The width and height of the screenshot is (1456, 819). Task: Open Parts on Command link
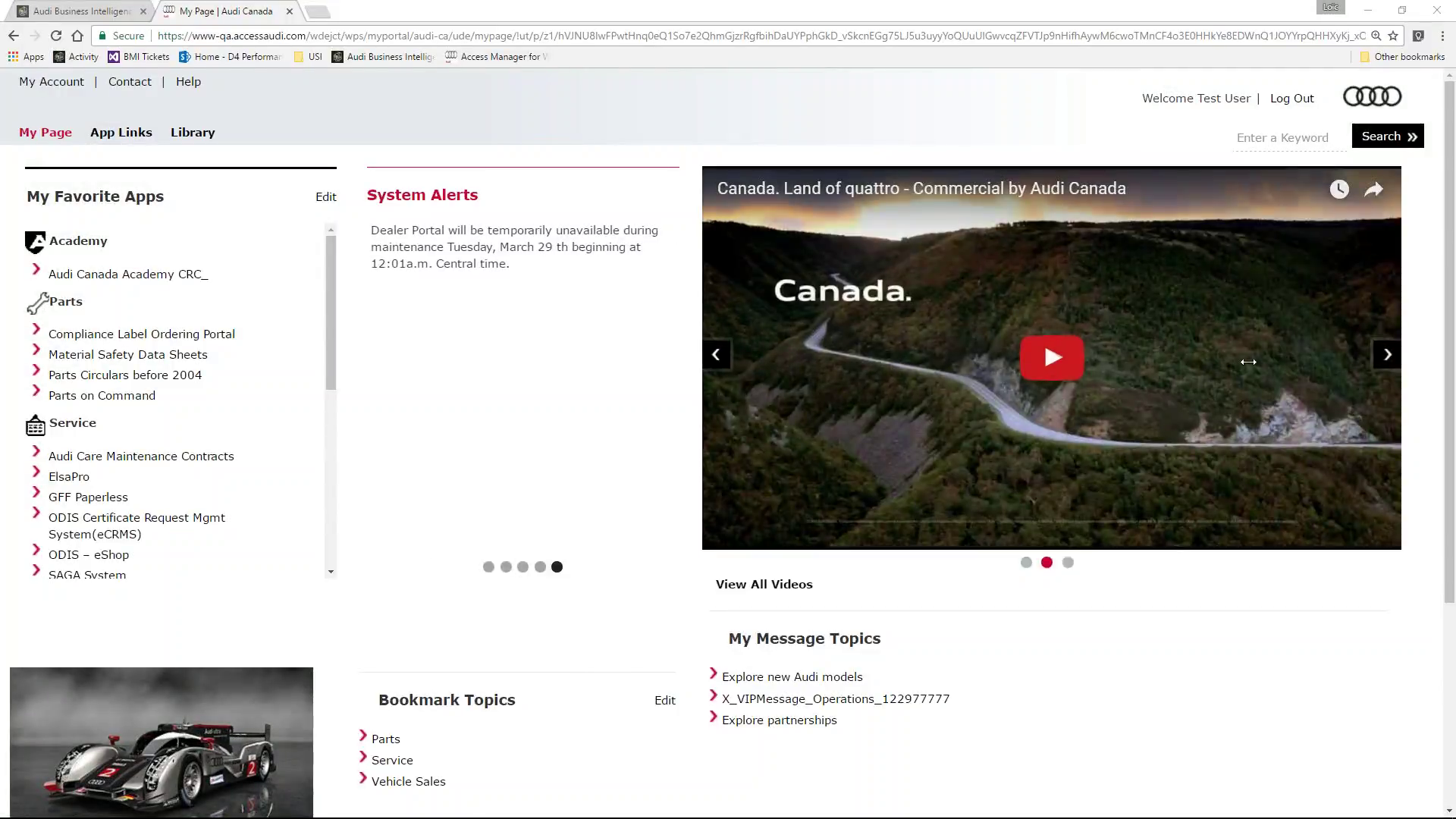(102, 396)
